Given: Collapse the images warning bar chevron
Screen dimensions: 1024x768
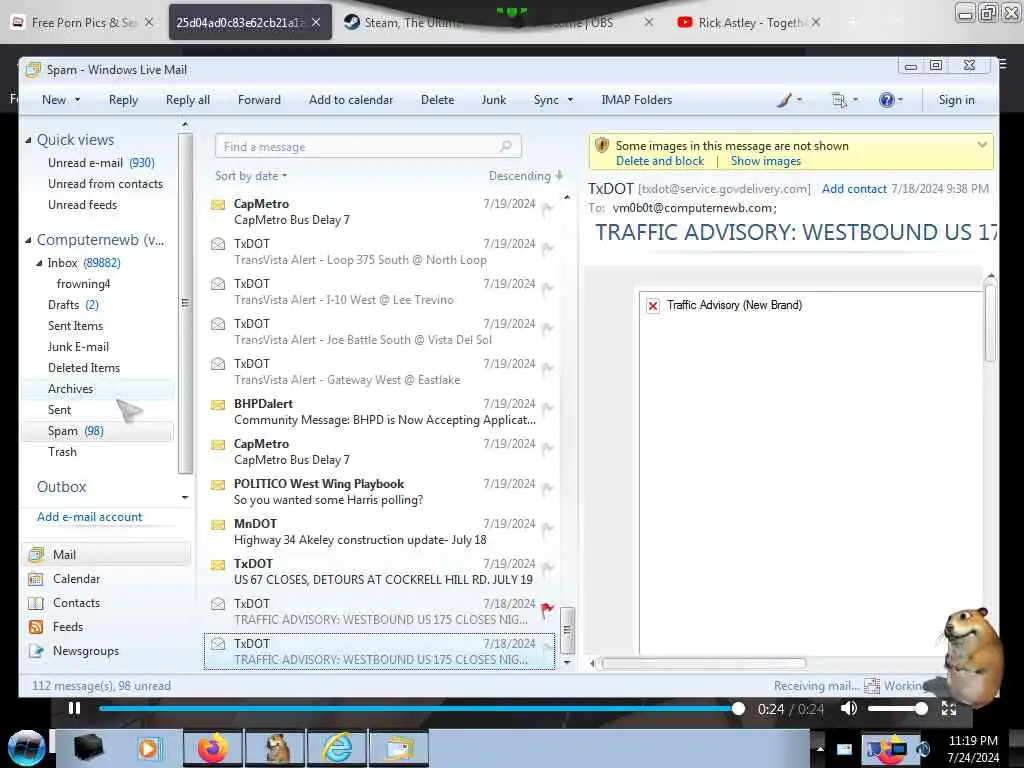Looking at the screenshot, I should click(982, 145).
